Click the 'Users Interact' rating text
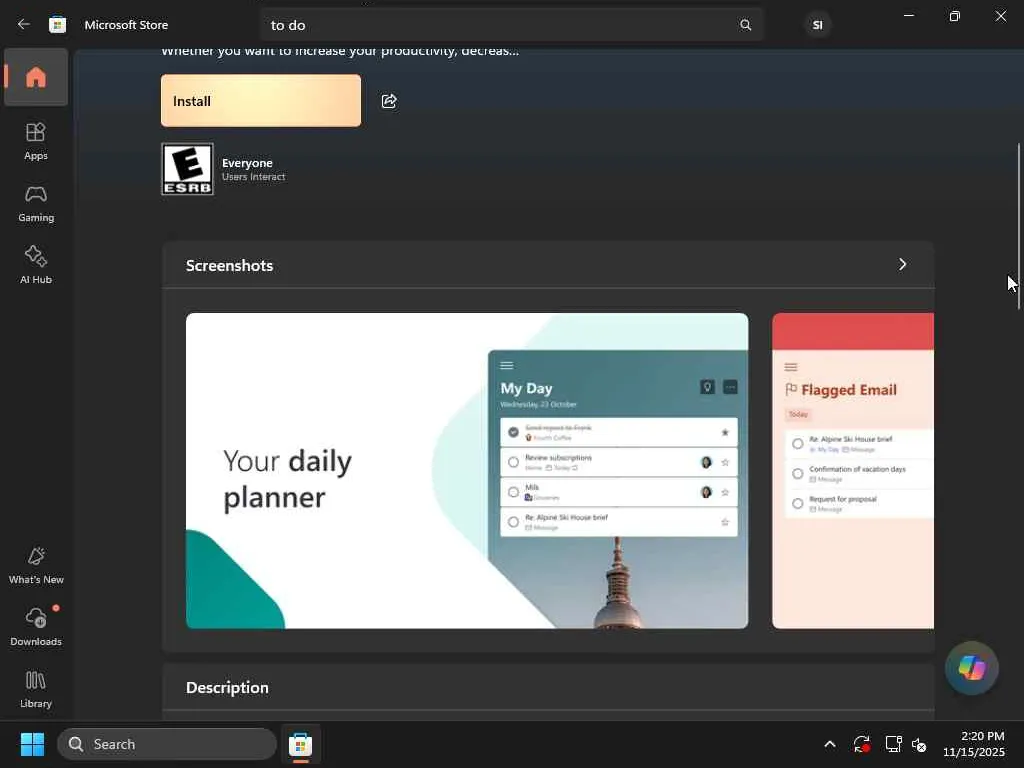This screenshot has width=1024, height=768. point(253,177)
